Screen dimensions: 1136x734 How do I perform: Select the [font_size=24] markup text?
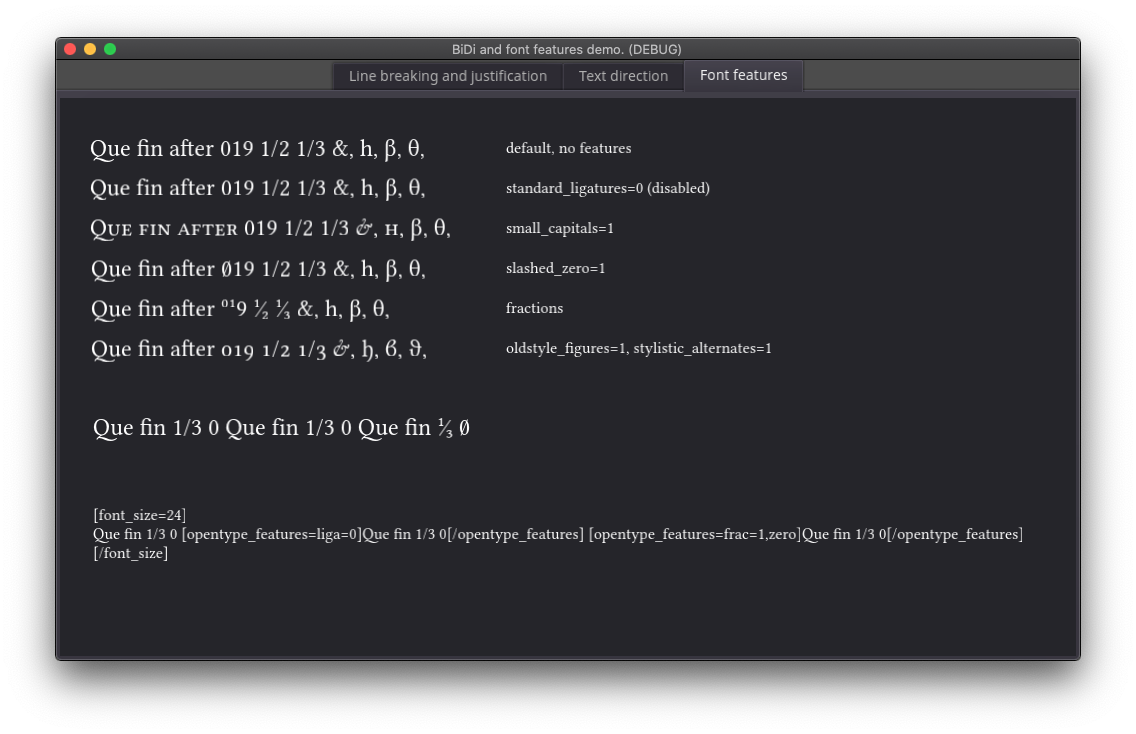click(x=138, y=515)
